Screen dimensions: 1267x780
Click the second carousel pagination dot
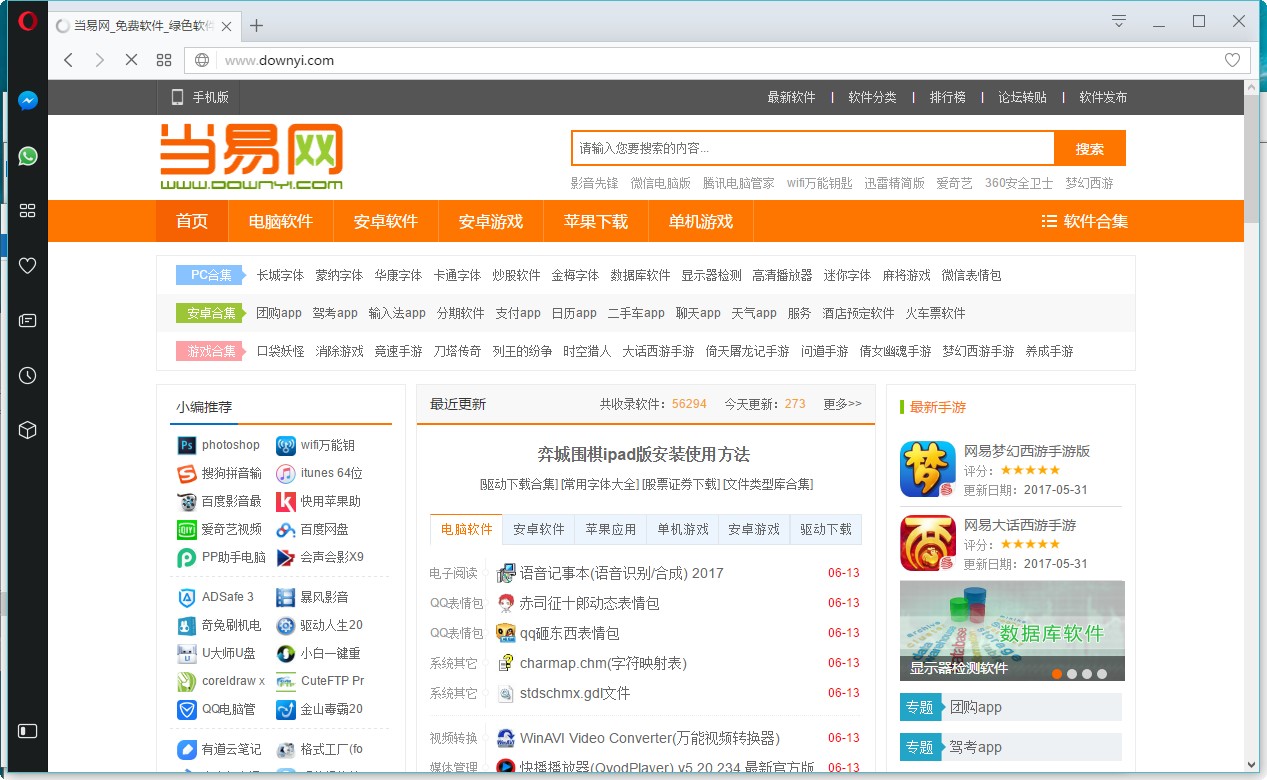[1073, 674]
